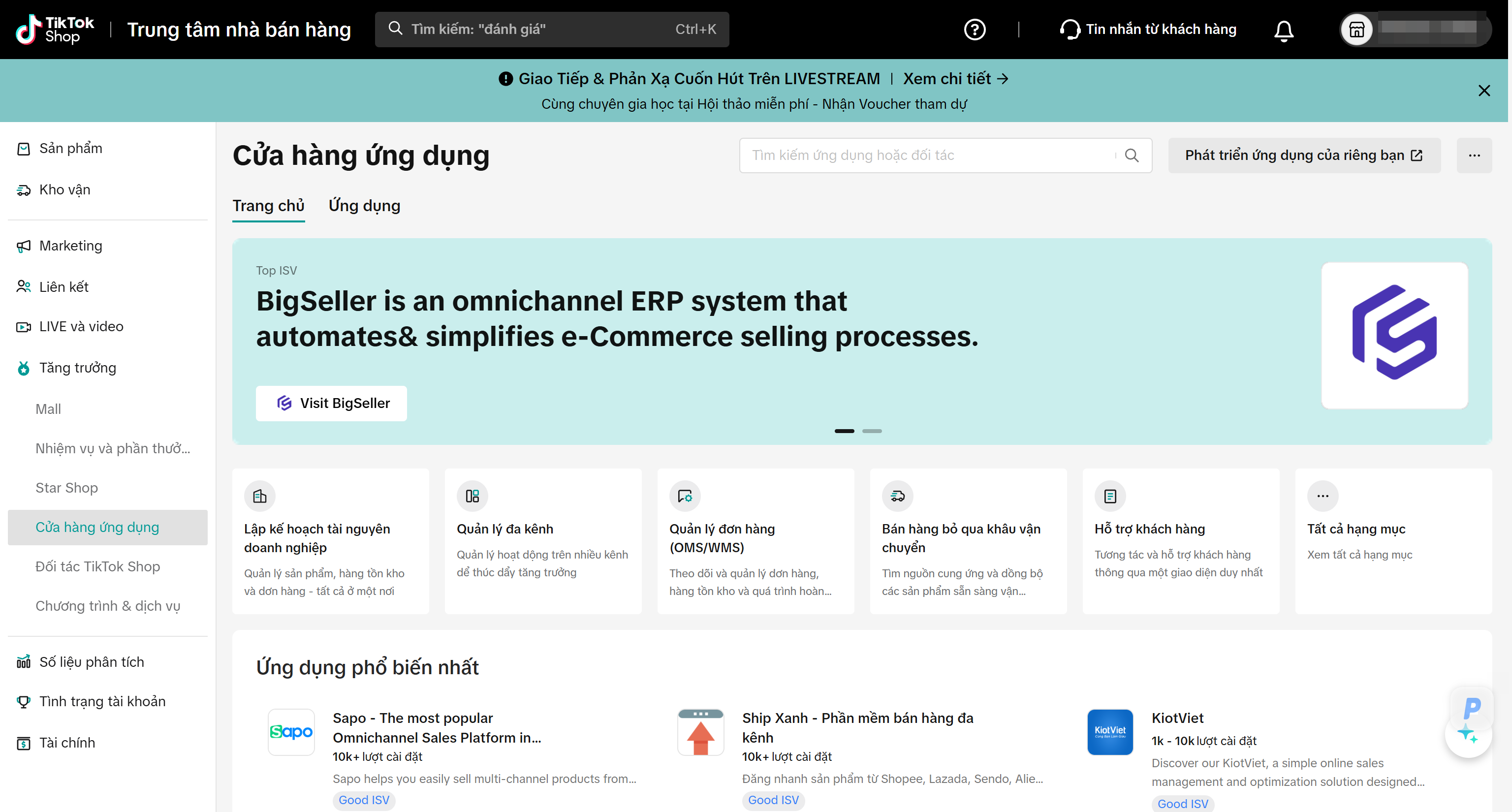Open the help question mark icon
This screenshot has height=812, width=1512.
pyautogui.click(x=975, y=30)
